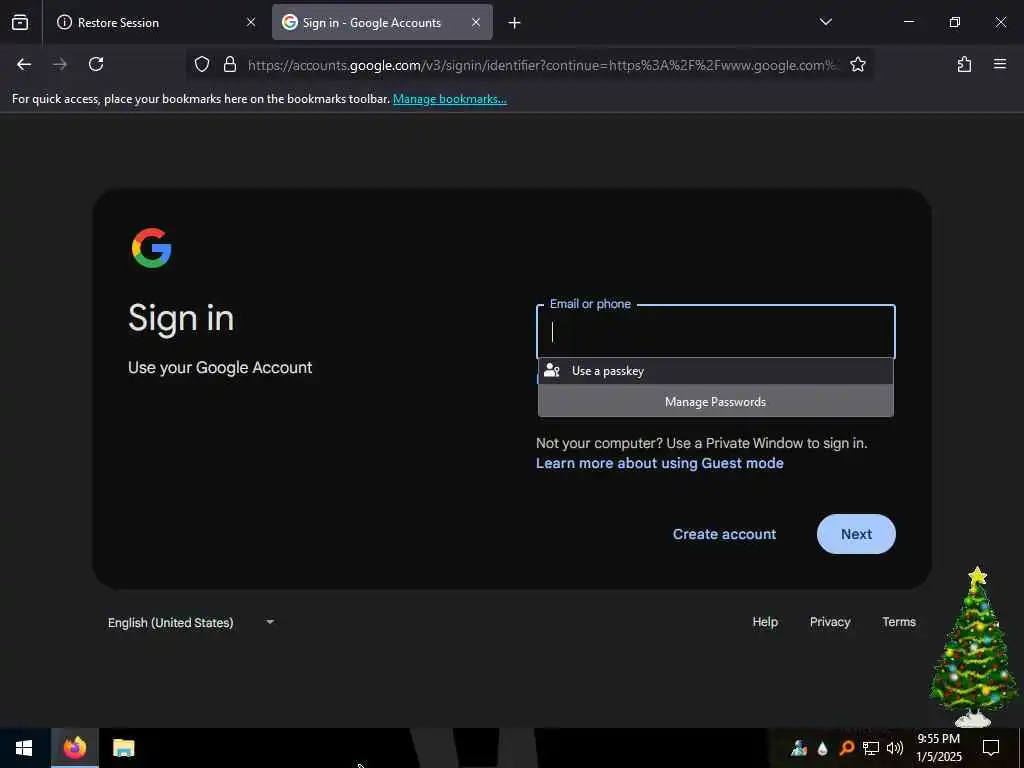This screenshot has height=768, width=1024.
Task: Reload the current page
Action: point(96,64)
